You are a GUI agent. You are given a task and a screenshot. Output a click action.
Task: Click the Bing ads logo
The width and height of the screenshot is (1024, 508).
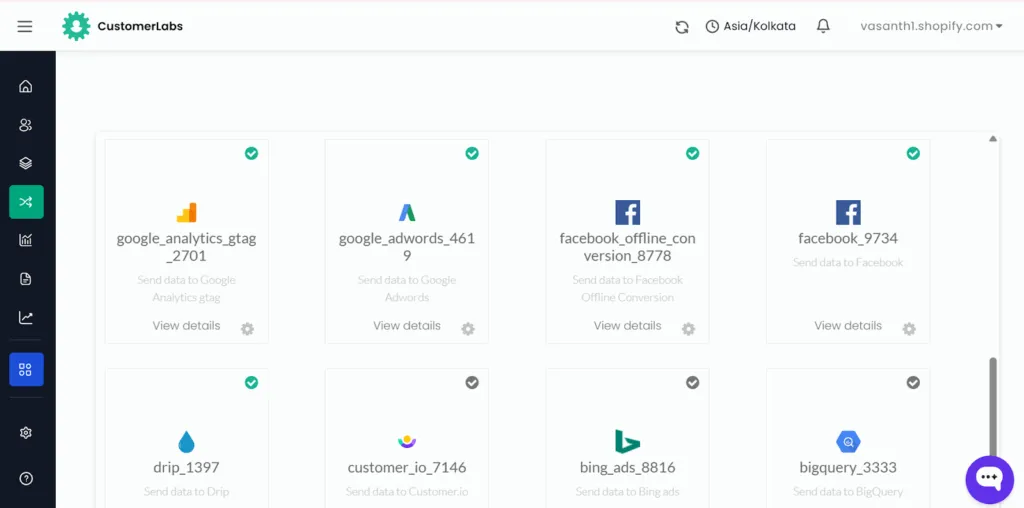click(628, 442)
